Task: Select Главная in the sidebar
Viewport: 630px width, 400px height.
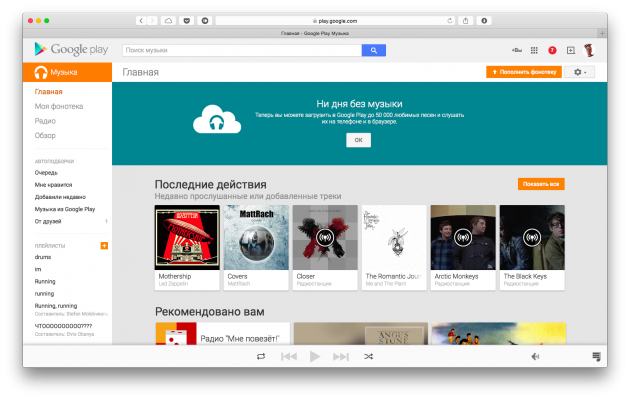Action: (49, 92)
